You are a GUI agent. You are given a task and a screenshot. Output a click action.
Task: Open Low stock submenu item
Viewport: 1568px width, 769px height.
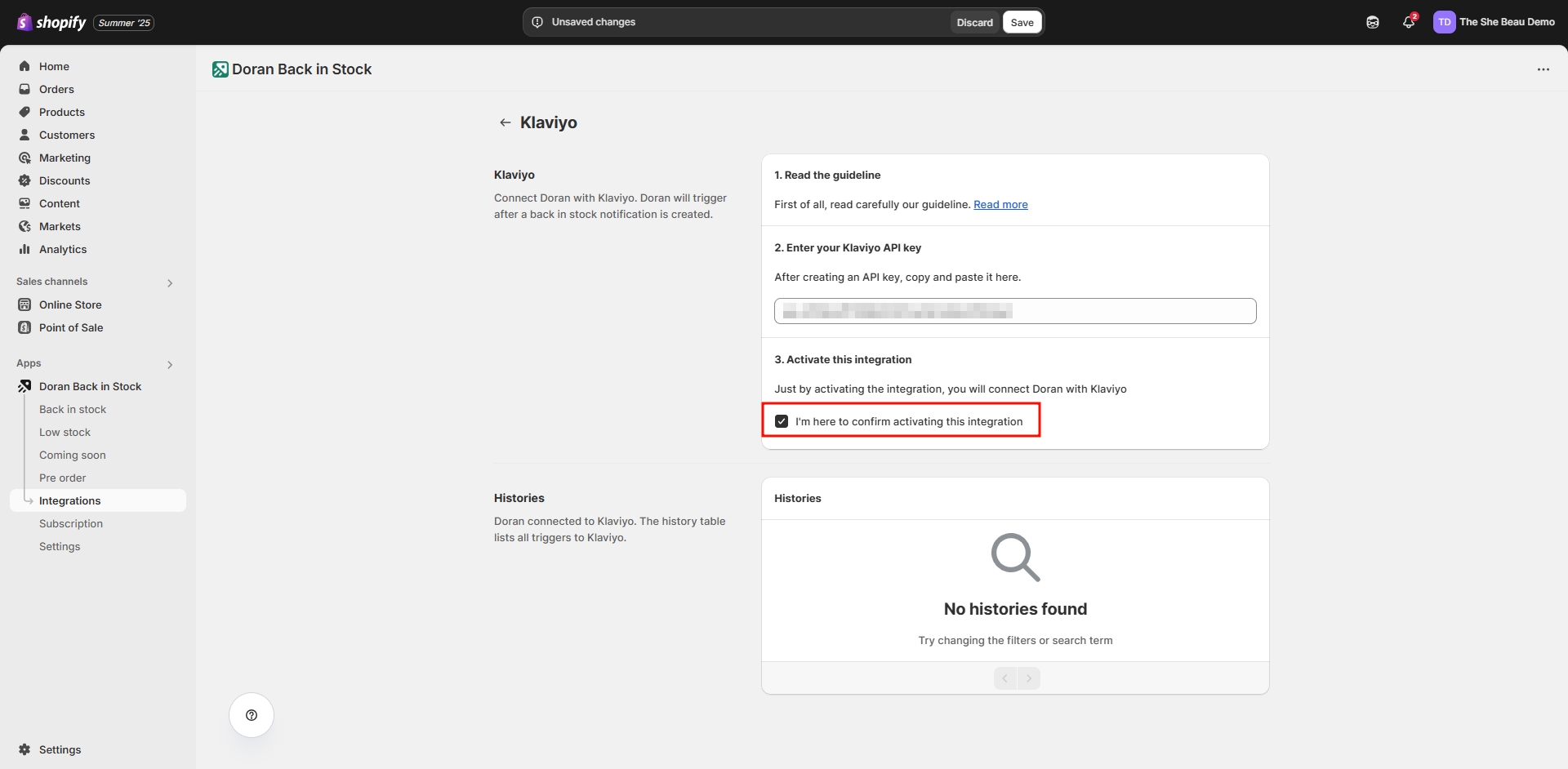point(65,432)
